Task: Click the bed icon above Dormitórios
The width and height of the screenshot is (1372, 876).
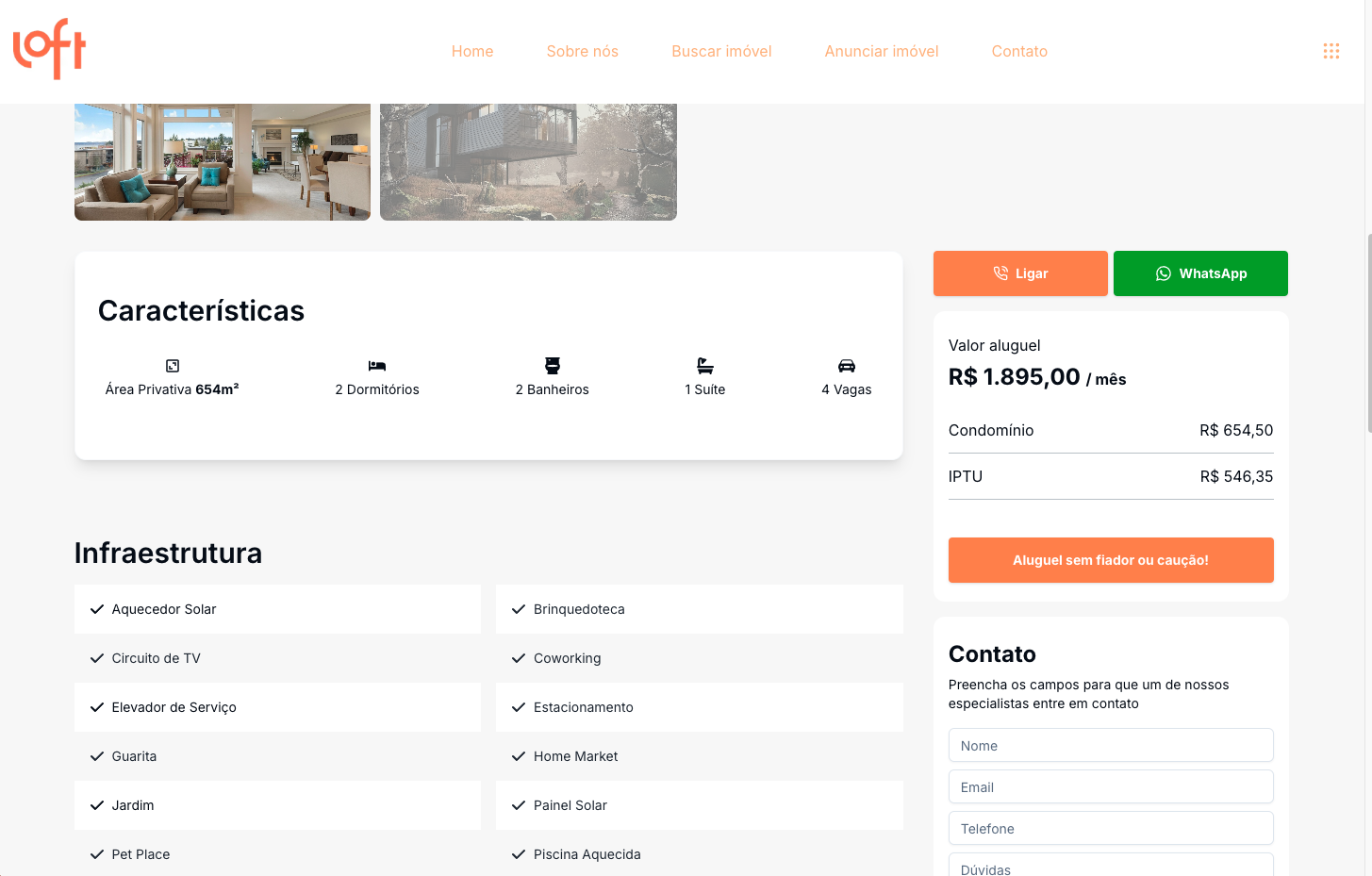Action: (x=377, y=366)
